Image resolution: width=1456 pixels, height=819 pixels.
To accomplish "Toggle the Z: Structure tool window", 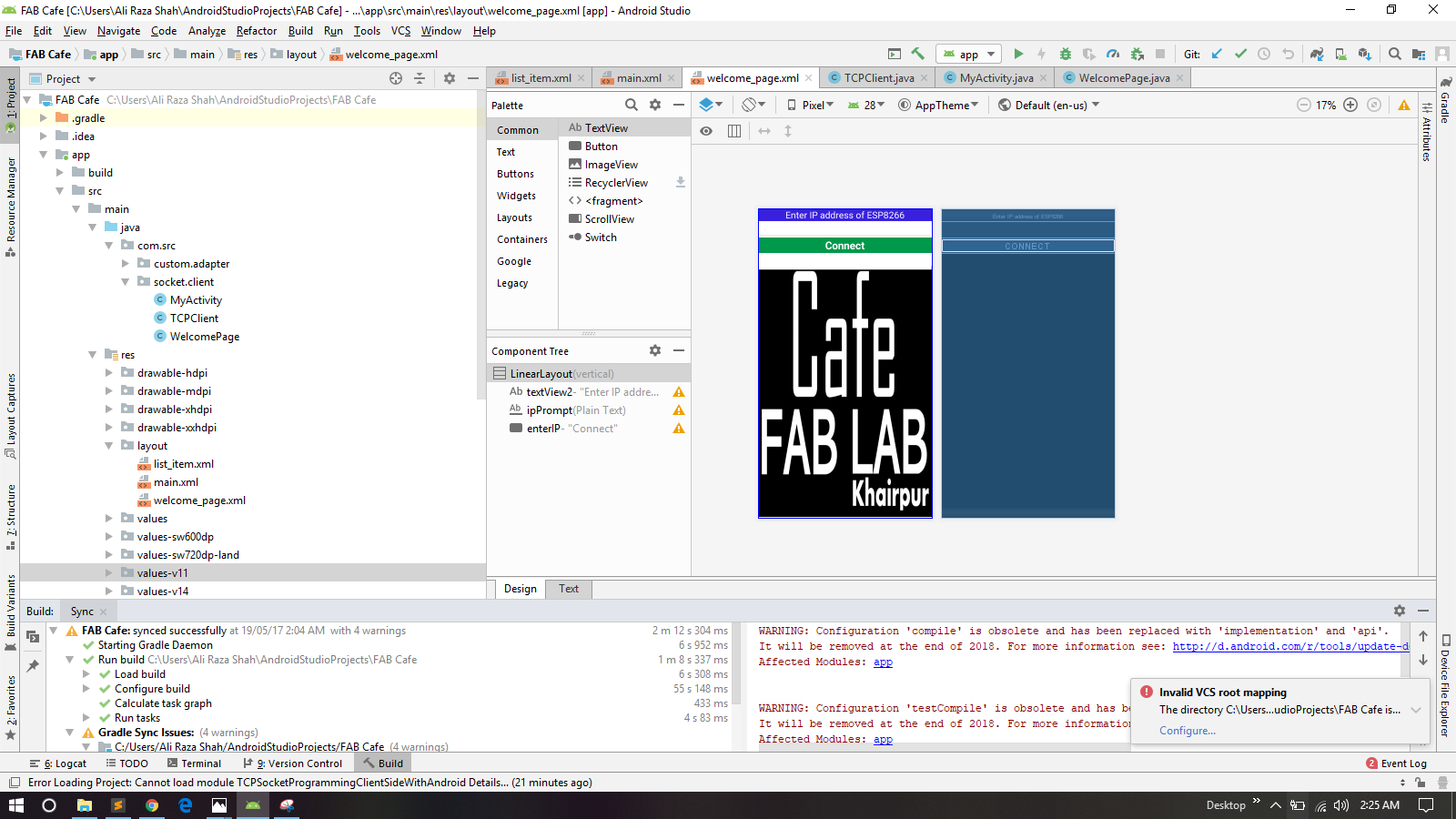I will click(10, 517).
